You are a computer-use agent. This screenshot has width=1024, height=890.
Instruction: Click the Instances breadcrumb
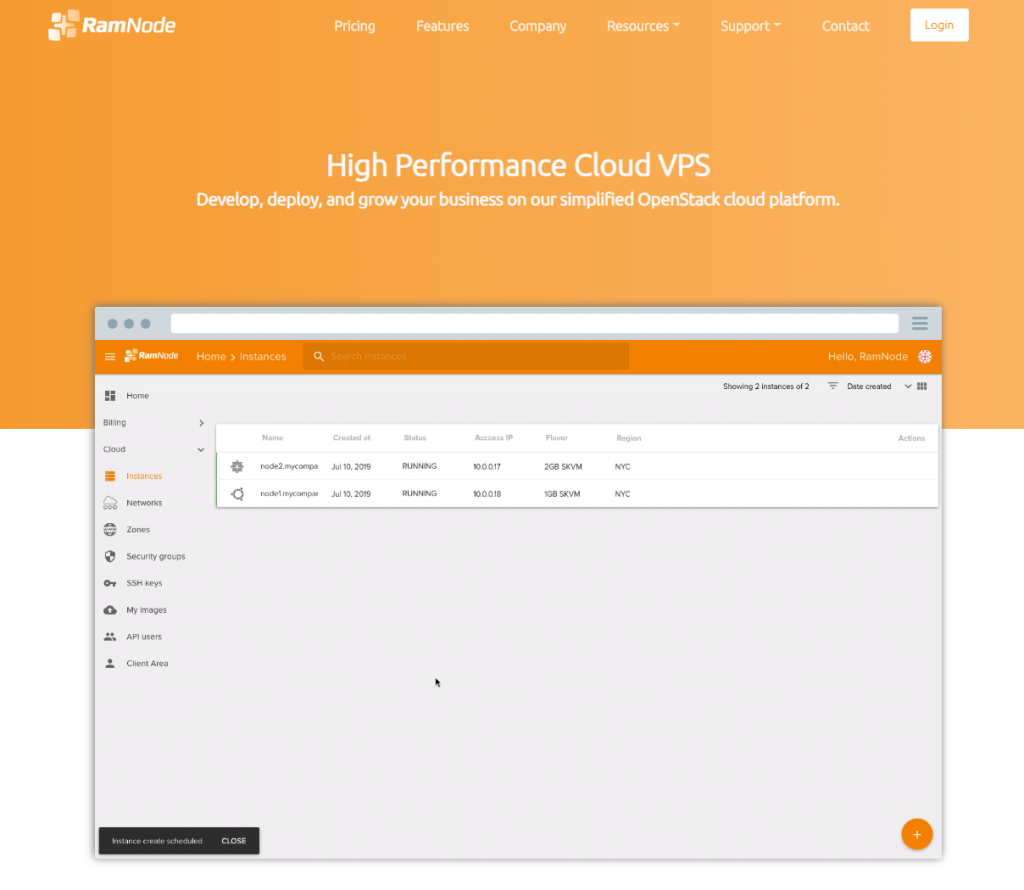pos(263,357)
